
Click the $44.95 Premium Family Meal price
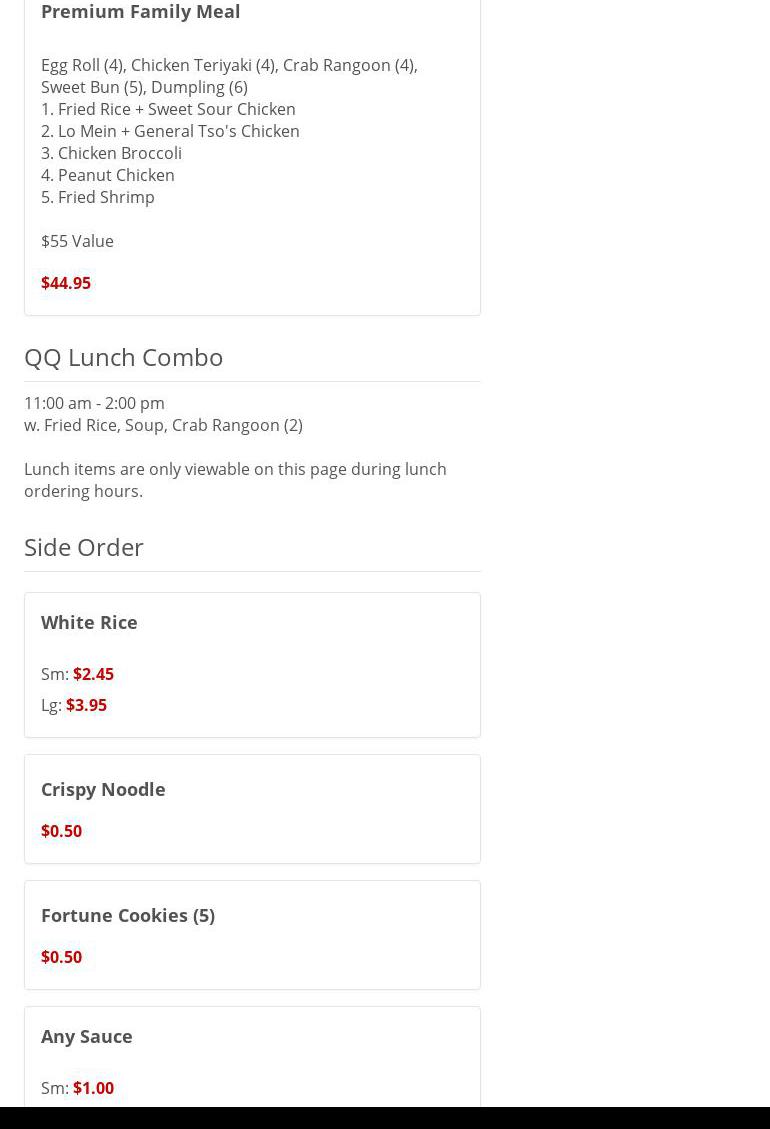[x=66, y=283]
